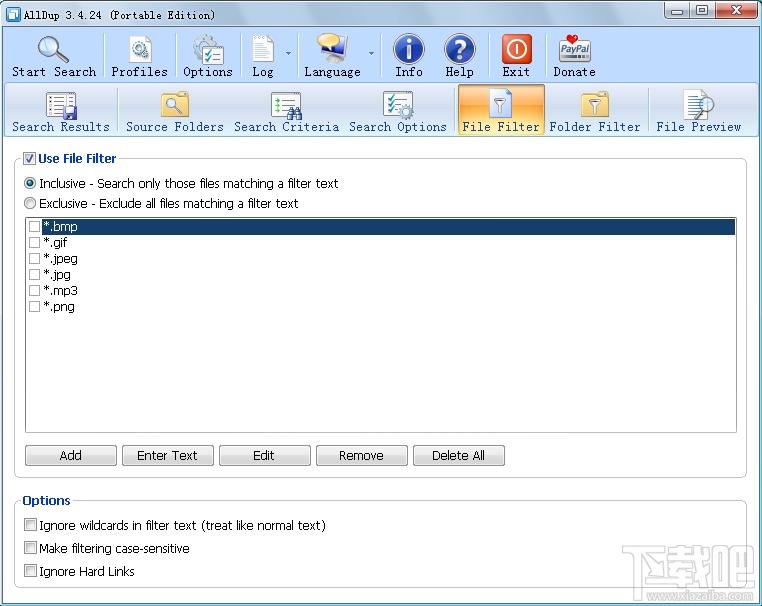Click the Language toolbar icon
The width and height of the screenshot is (762, 606).
[x=332, y=49]
